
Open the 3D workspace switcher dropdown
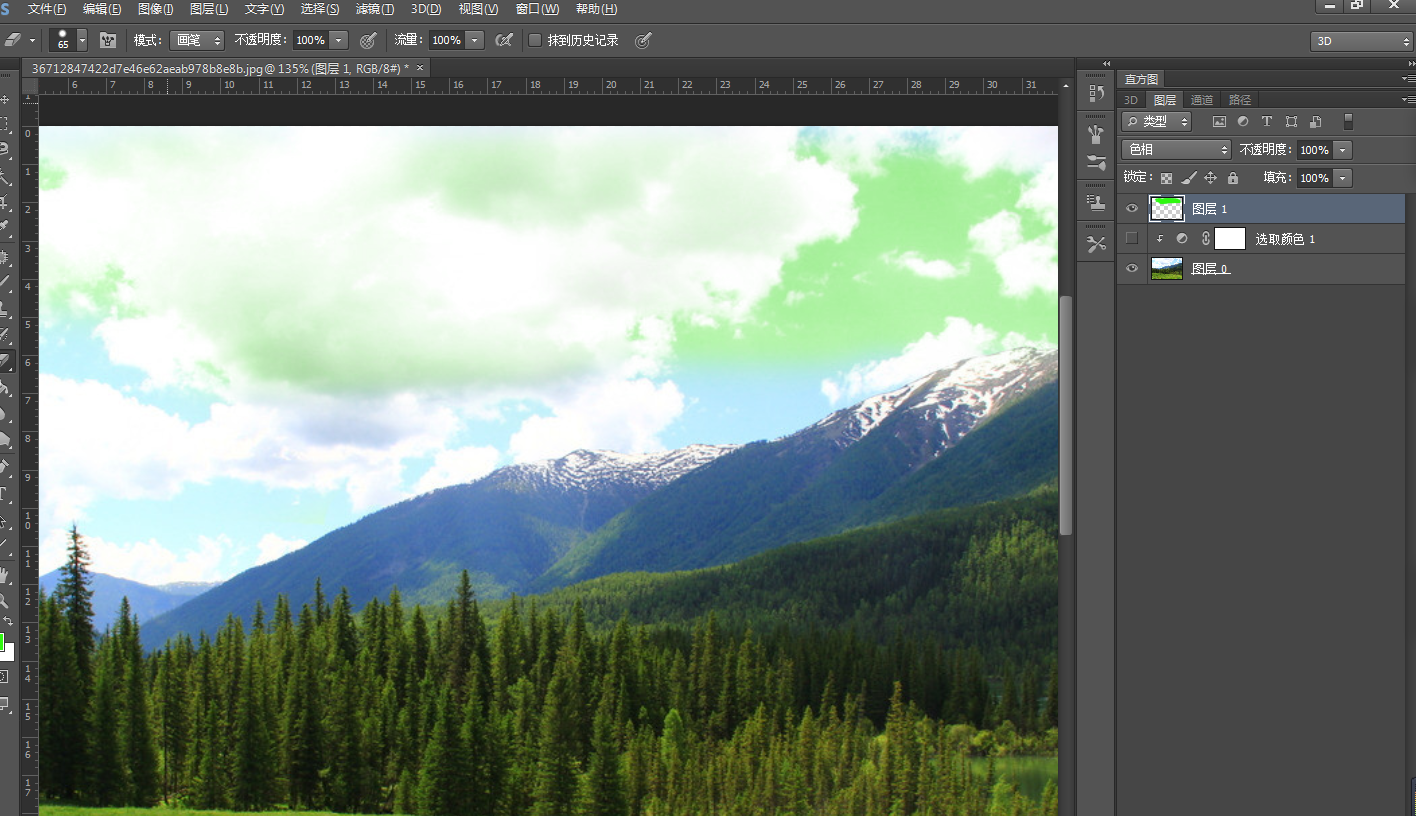(1360, 41)
